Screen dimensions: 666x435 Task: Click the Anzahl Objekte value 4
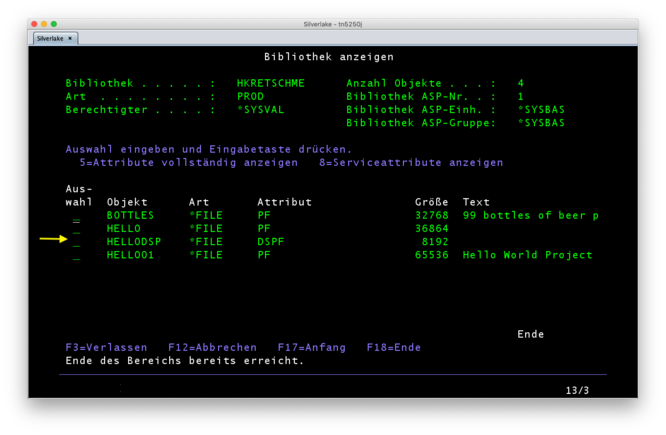click(521, 83)
